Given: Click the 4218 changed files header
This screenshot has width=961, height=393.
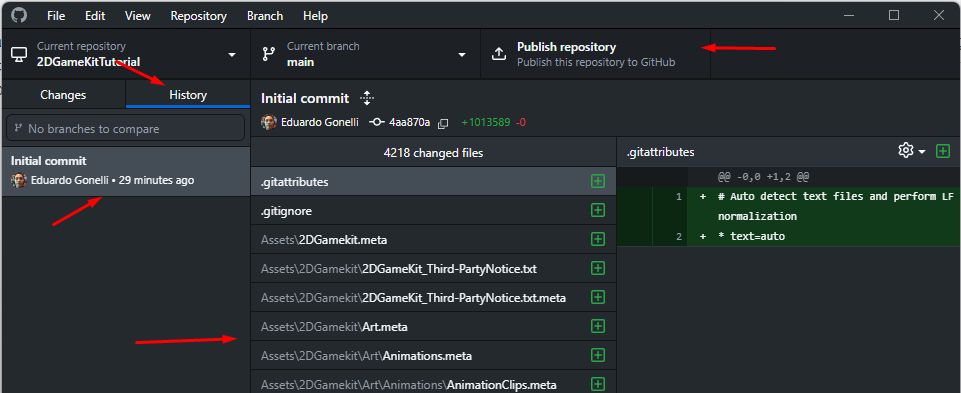Looking at the screenshot, I should click(x=433, y=153).
